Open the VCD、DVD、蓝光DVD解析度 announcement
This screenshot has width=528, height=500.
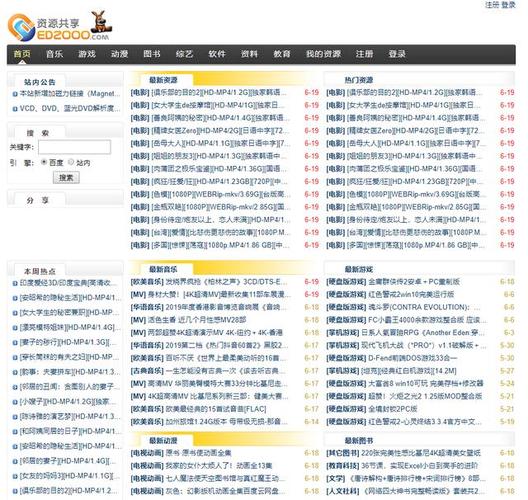tap(70, 108)
